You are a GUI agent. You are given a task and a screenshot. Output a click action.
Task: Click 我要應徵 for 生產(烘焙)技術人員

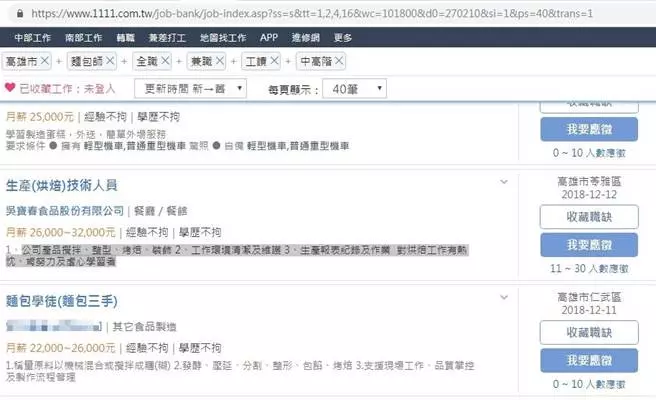click(x=589, y=245)
